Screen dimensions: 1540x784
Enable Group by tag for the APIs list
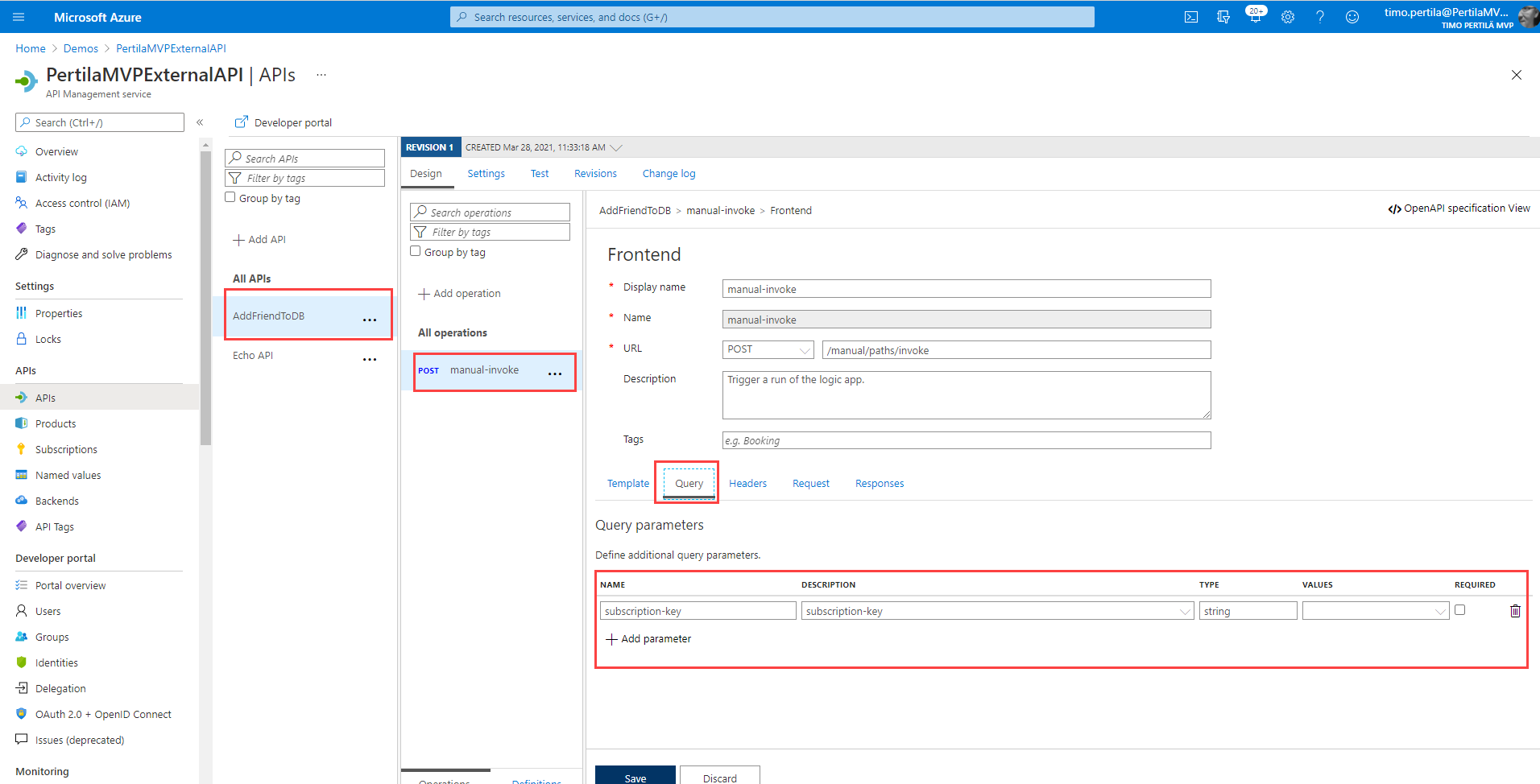(230, 197)
